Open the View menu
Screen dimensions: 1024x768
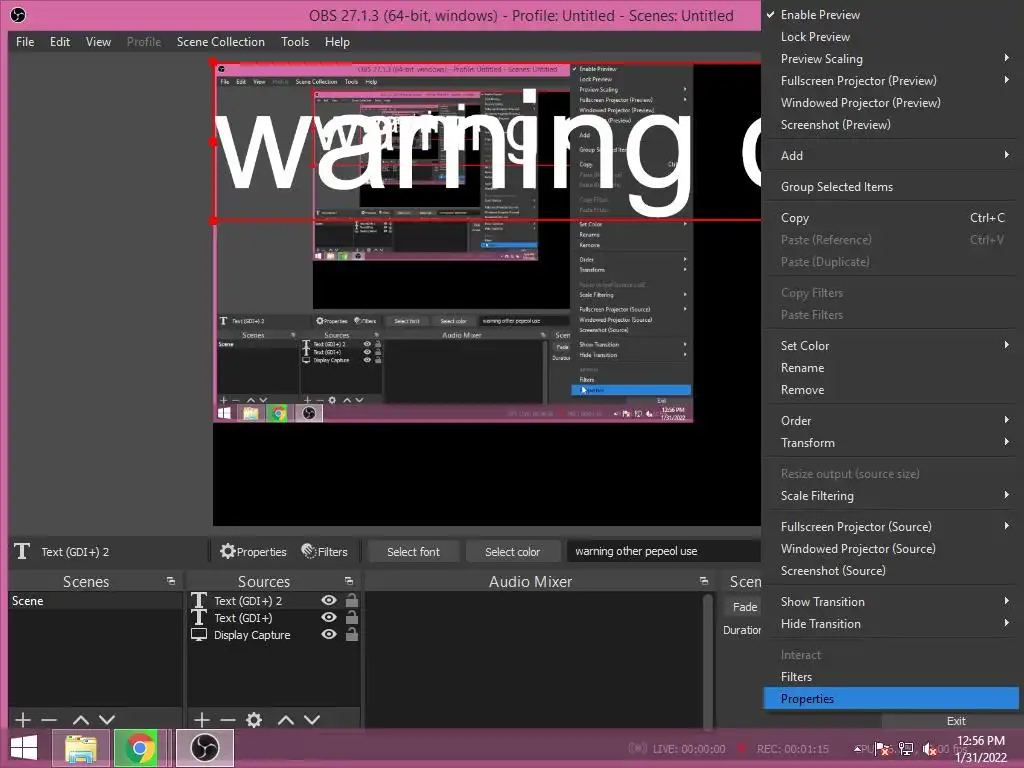tap(98, 42)
